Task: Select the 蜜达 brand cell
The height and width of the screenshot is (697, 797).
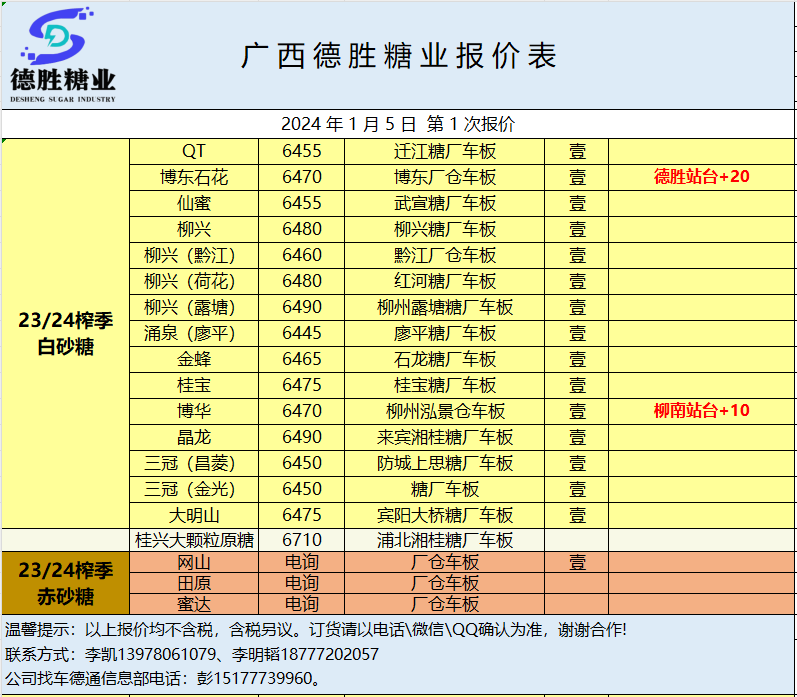Action: pyautogui.click(x=194, y=604)
